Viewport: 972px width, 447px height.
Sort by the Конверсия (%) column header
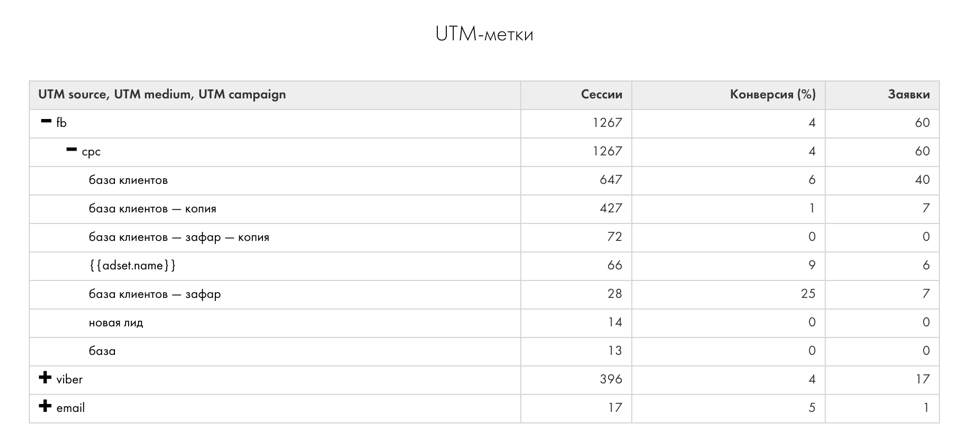[x=772, y=95]
